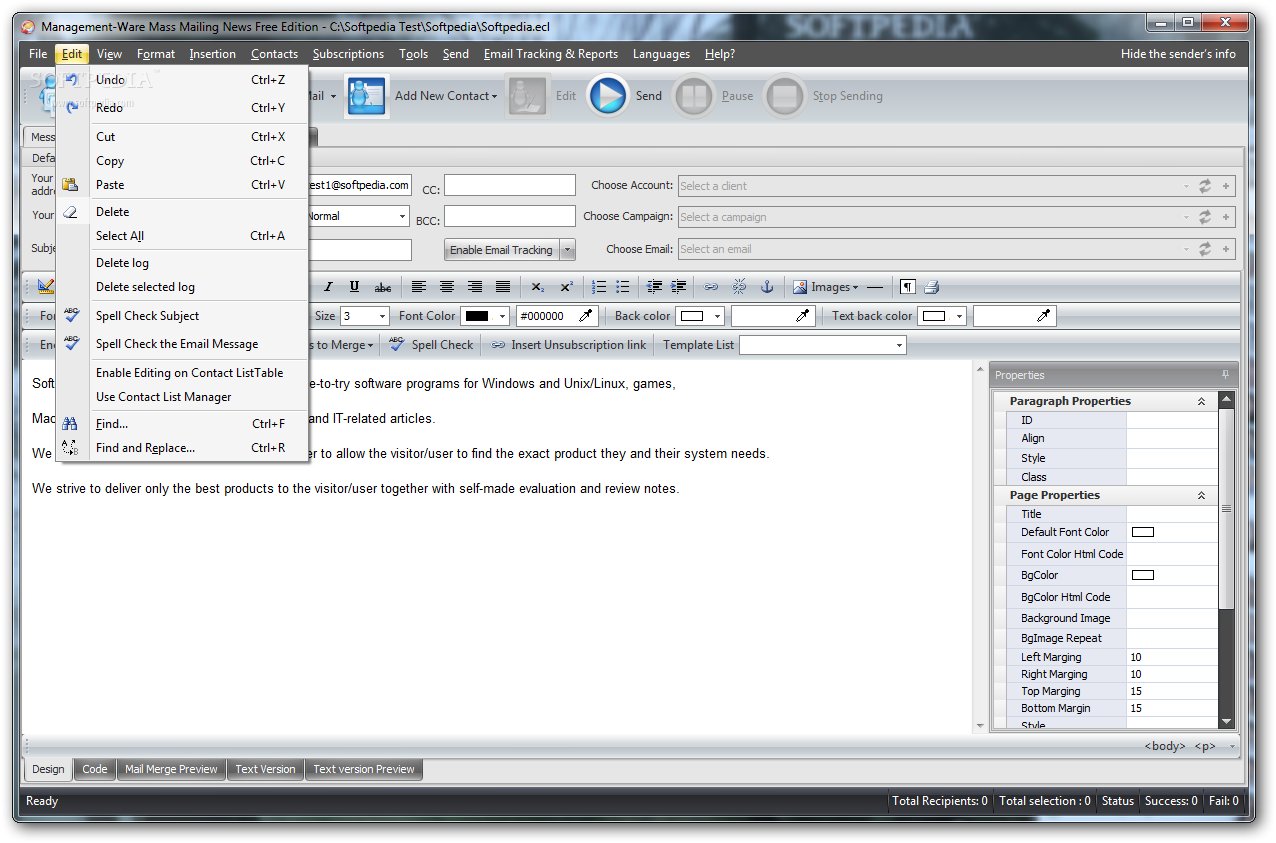1276x843 pixels.
Task: Toggle the paragraph marks icon
Action: click(907, 287)
